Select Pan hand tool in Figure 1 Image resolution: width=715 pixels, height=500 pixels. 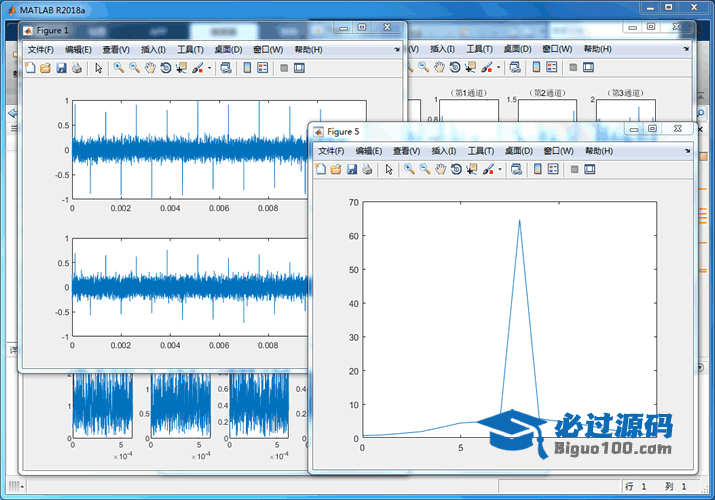click(x=150, y=68)
